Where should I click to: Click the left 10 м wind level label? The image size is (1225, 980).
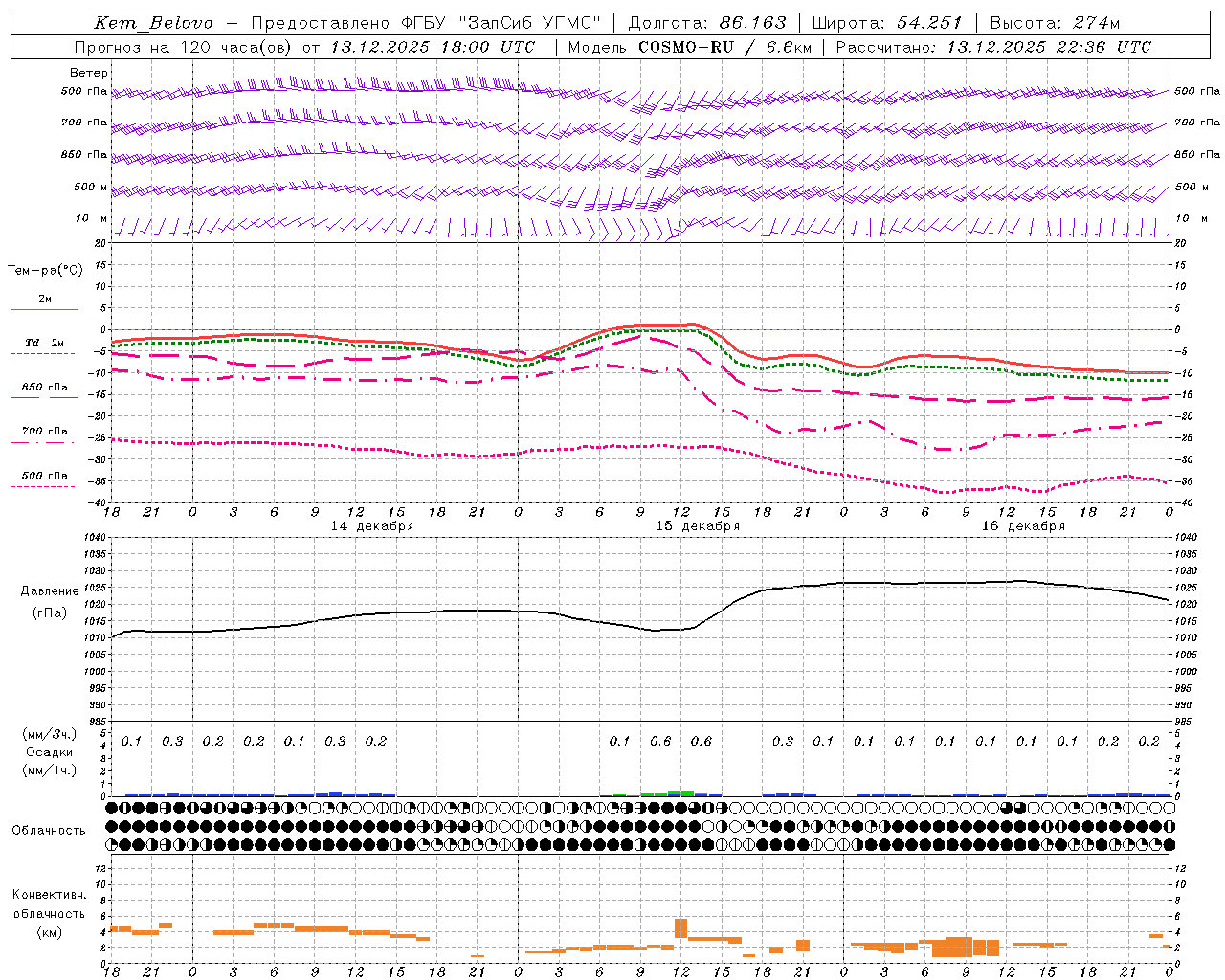point(92,218)
